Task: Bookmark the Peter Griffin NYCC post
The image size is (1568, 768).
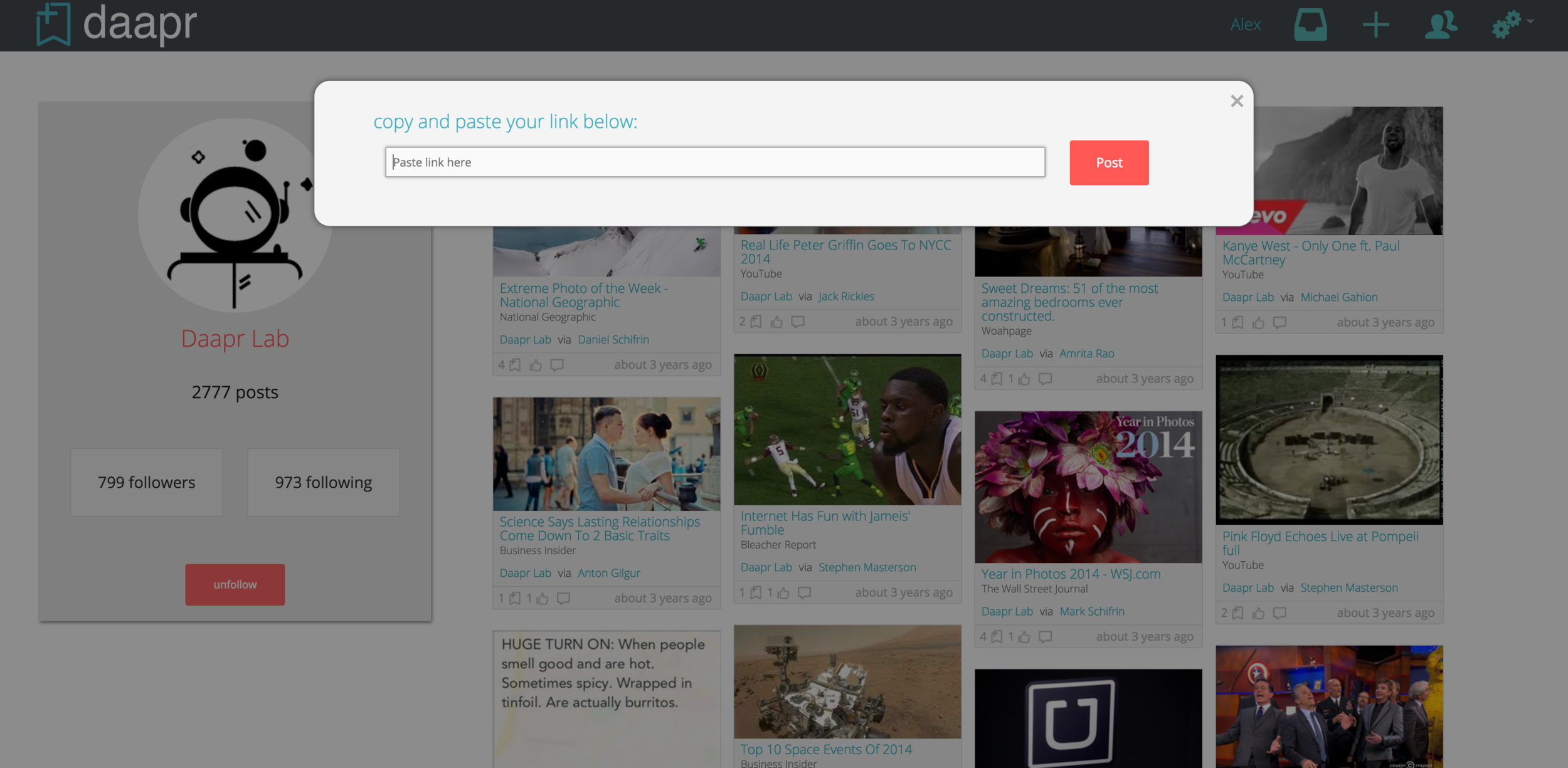Action: (x=756, y=322)
